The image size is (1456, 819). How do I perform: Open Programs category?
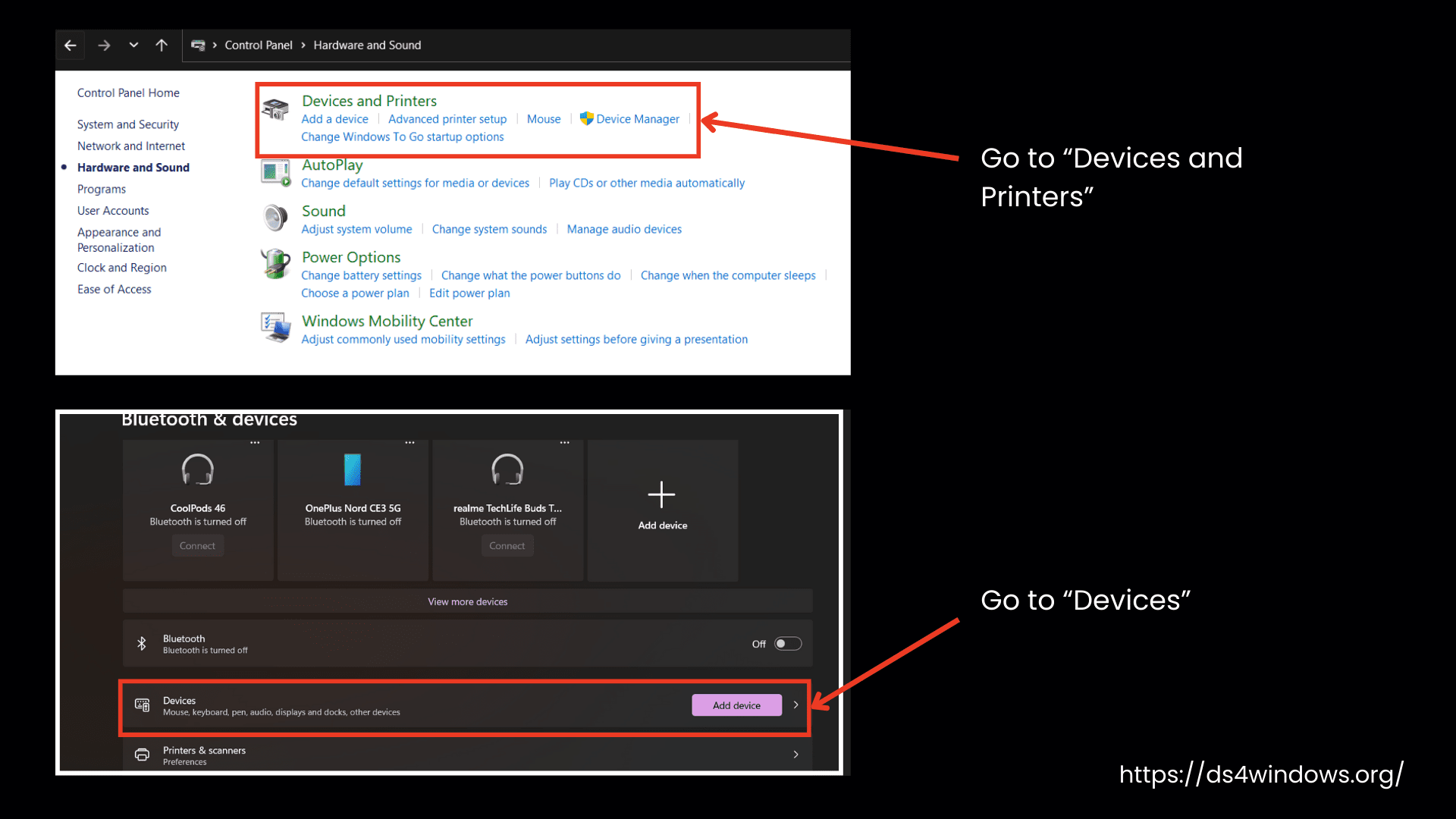(101, 189)
